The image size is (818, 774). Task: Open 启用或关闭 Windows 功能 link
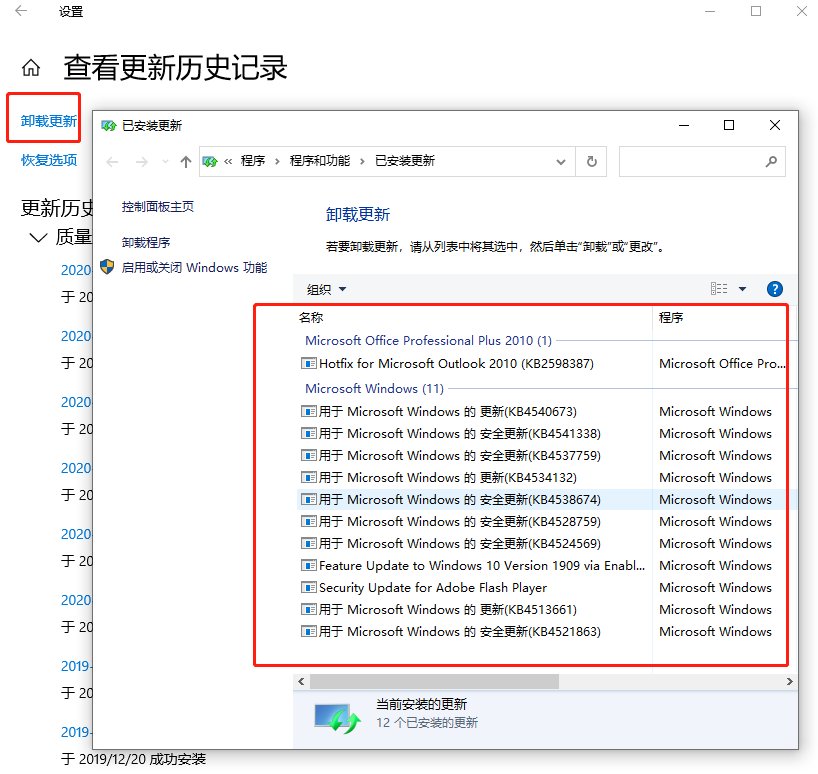[194, 268]
